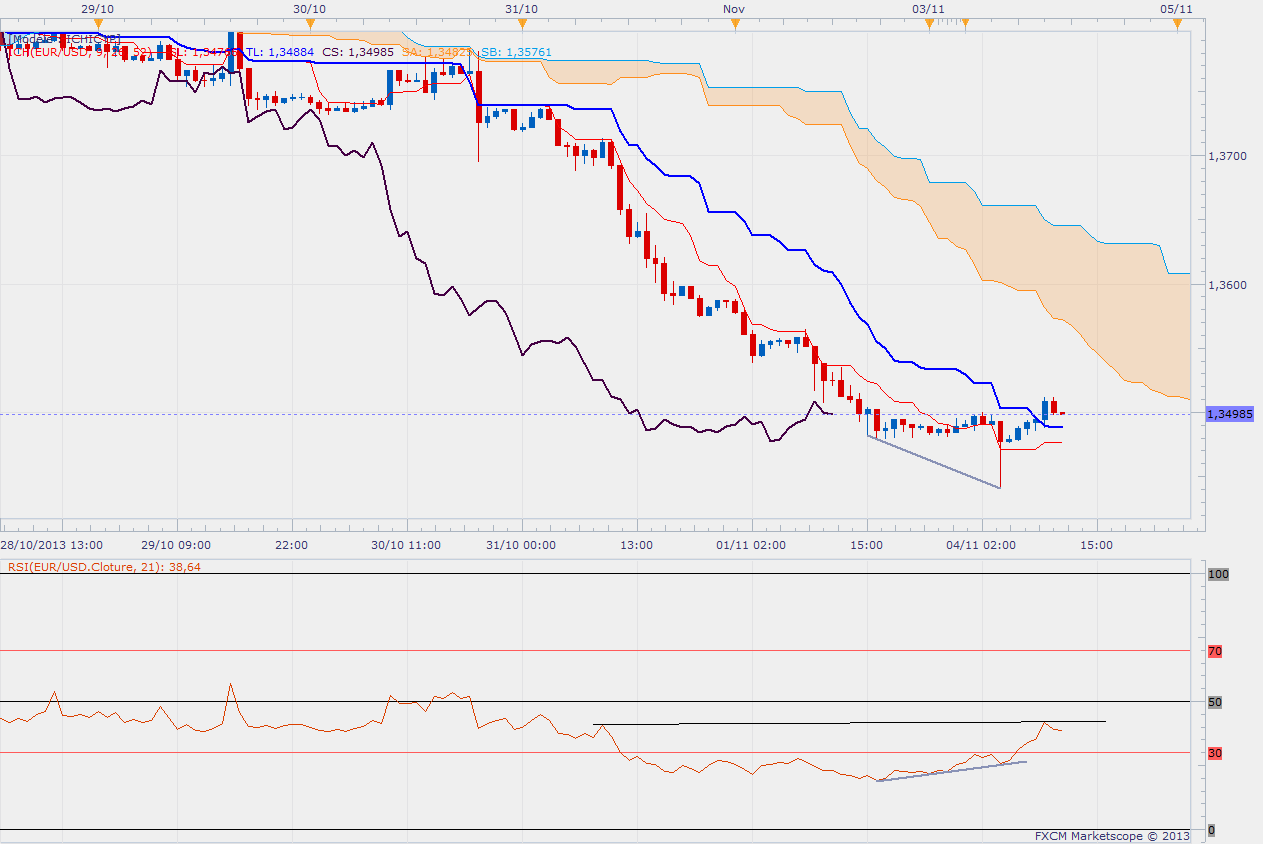This screenshot has width=1263, height=844.
Task: Select the current price tag 1,34985
Action: click(1230, 414)
